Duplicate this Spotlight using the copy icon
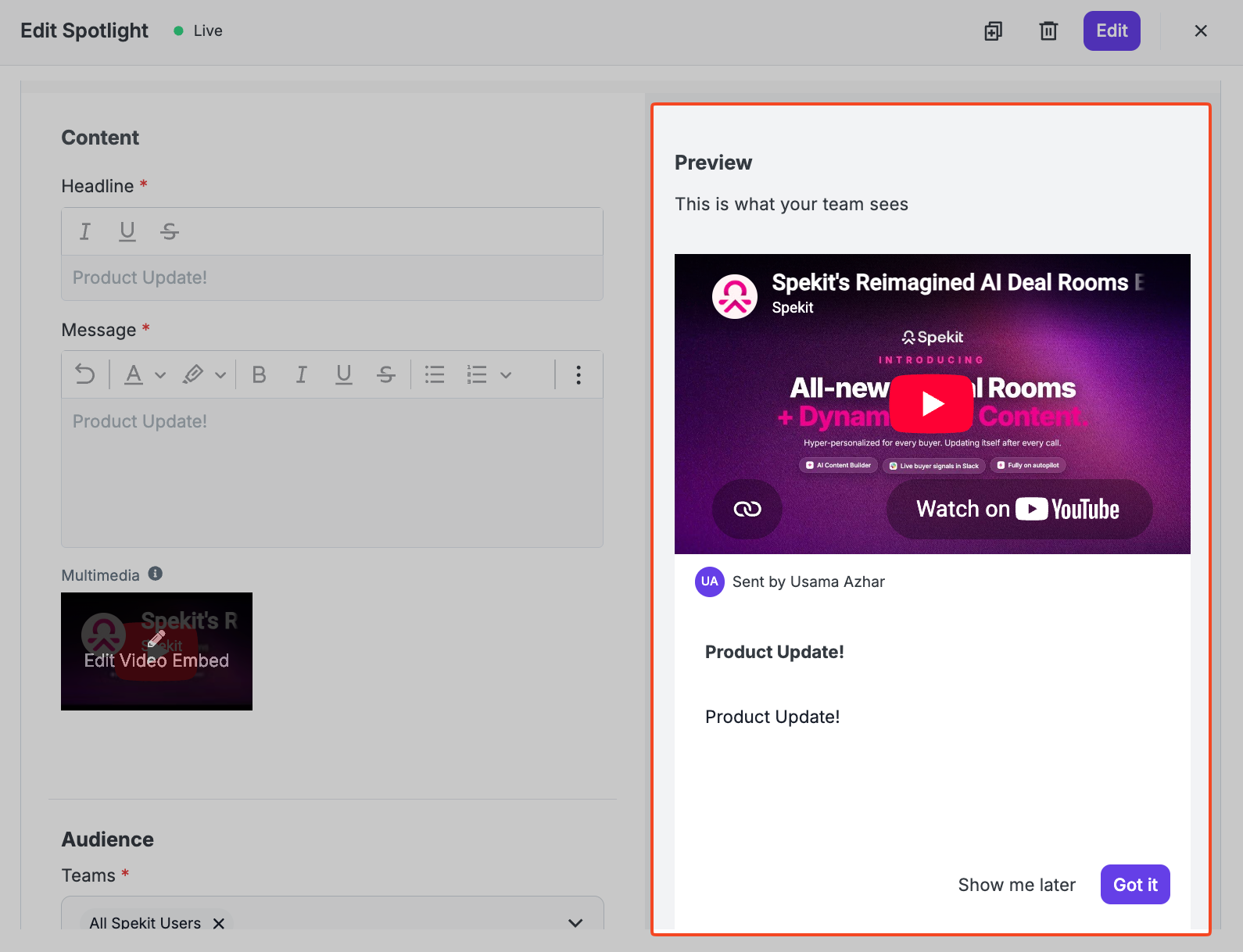The height and width of the screenshot is (952, 1243). [993, 31]
